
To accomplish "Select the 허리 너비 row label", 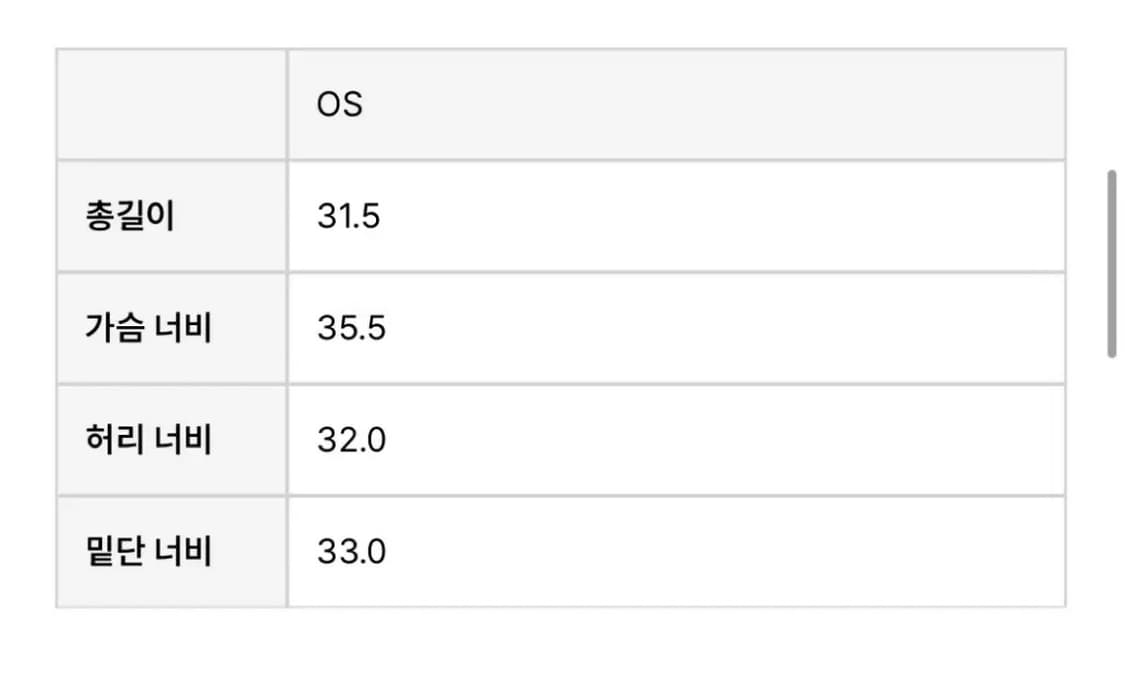I will point(148,440).
